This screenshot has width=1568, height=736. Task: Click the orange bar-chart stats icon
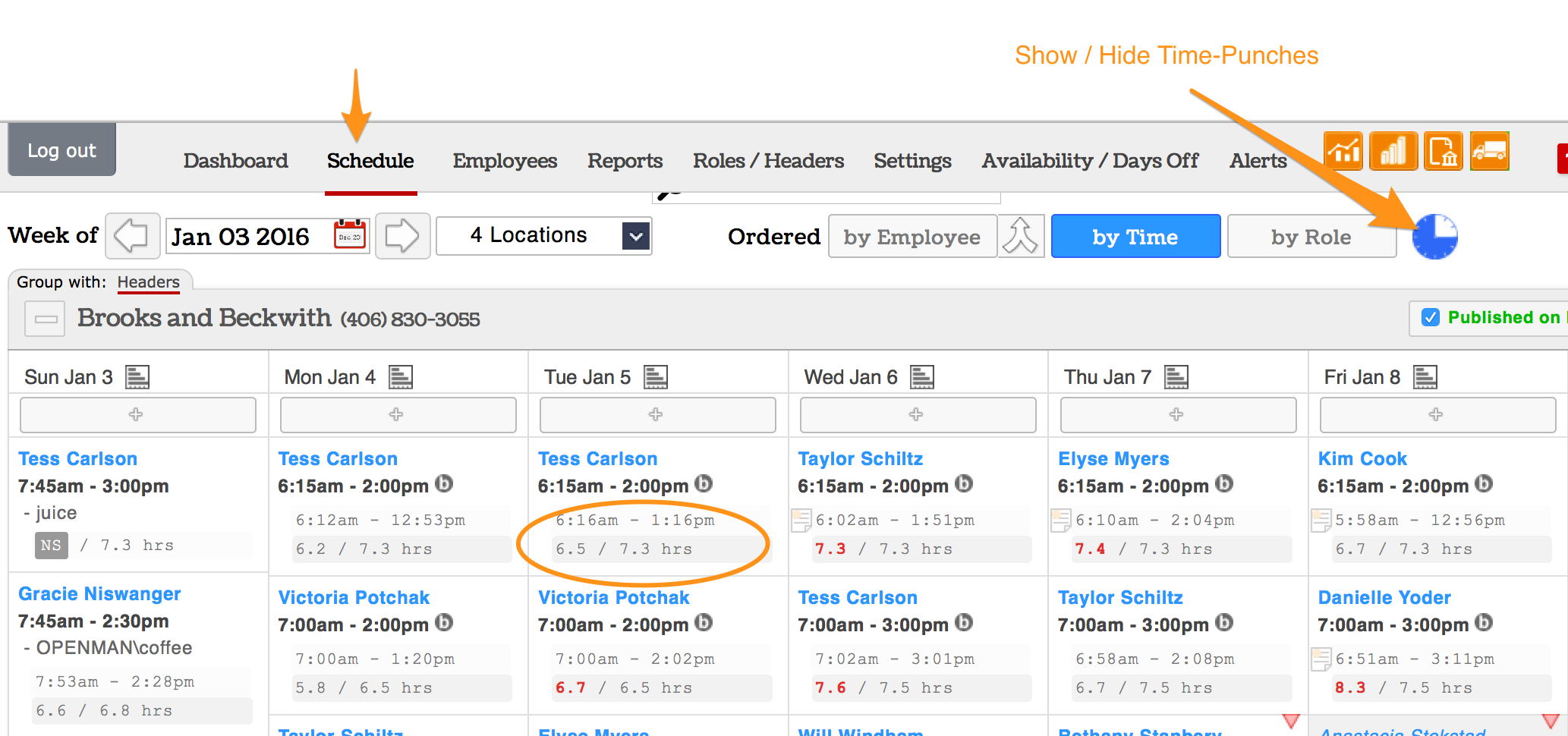click(1393, 151)
